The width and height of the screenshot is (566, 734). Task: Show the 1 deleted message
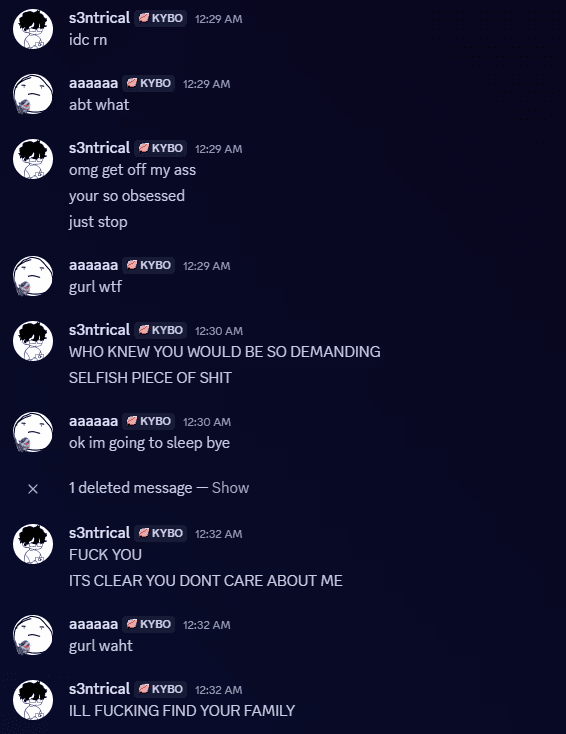pos(230,488)
